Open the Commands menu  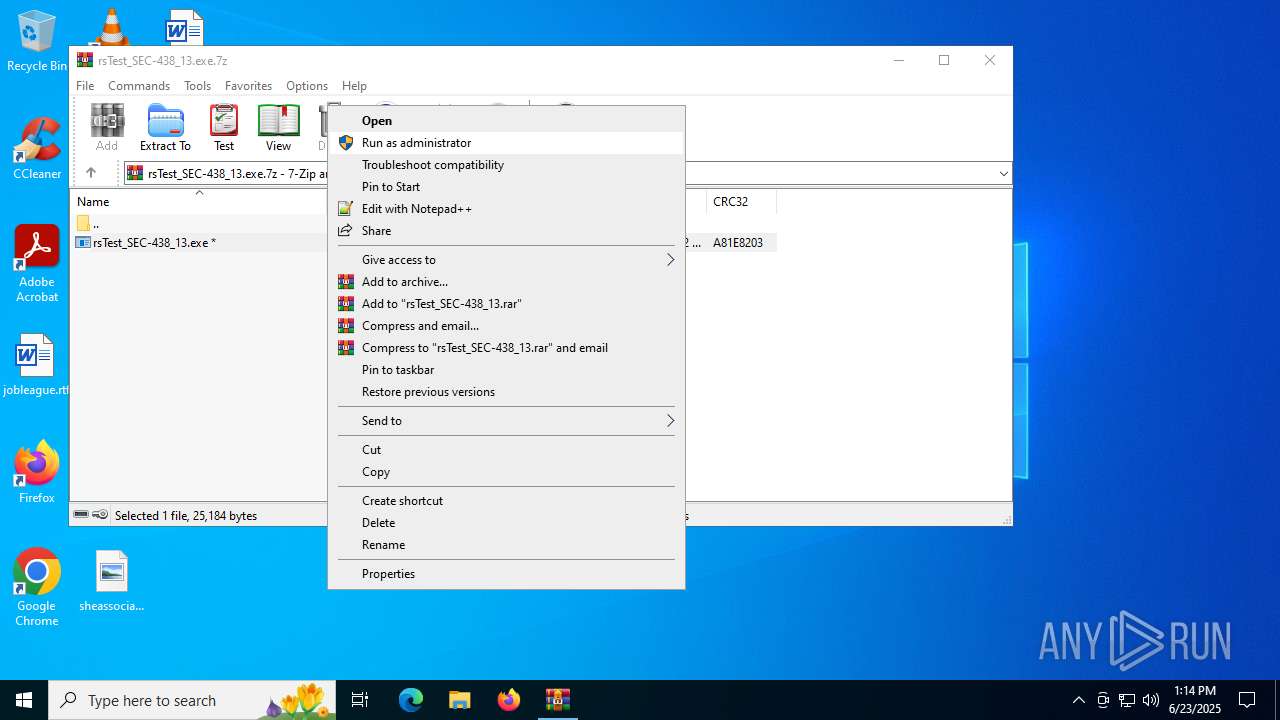click(139, 86)
